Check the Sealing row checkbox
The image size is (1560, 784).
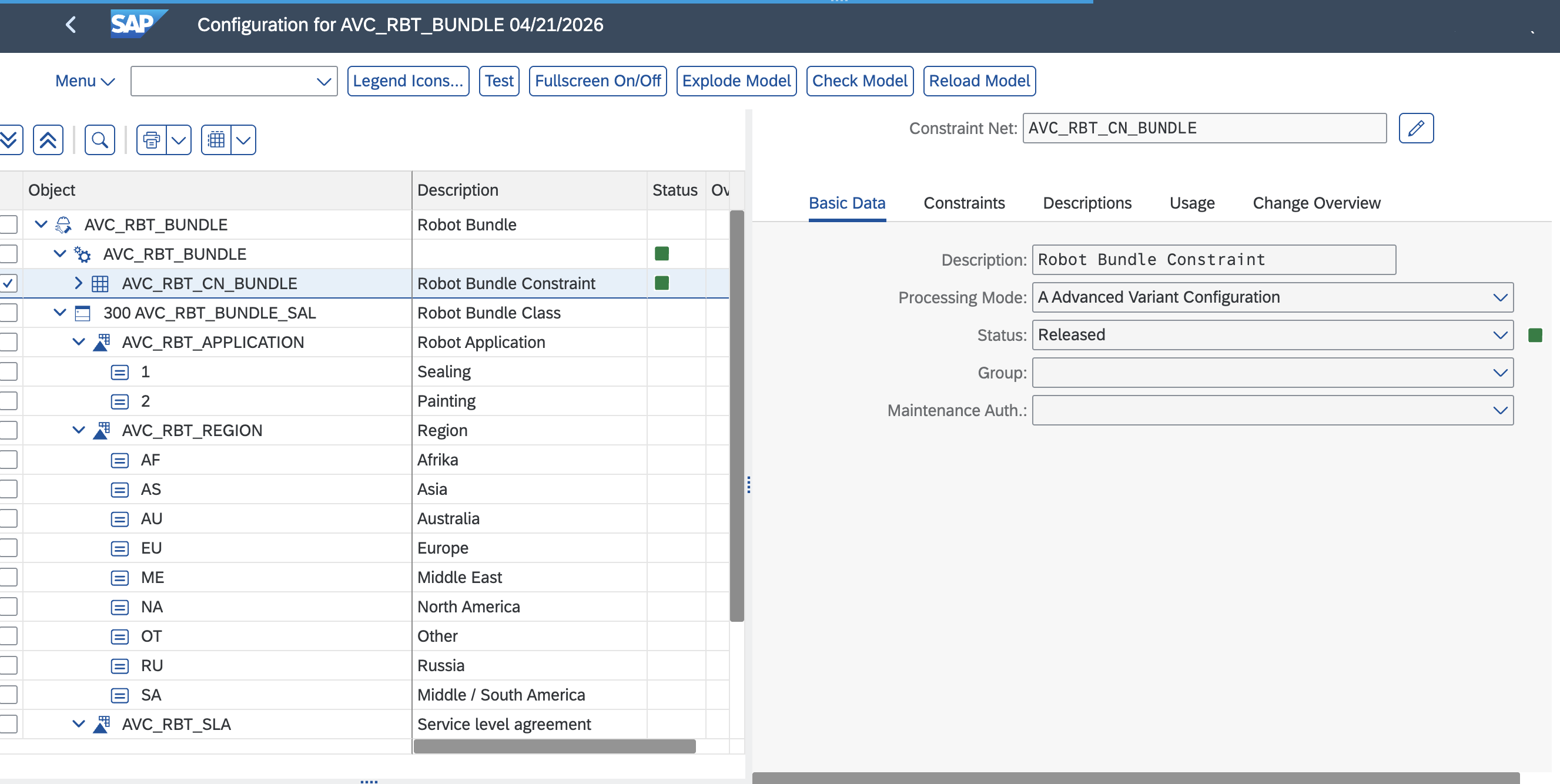coord(8,371)
